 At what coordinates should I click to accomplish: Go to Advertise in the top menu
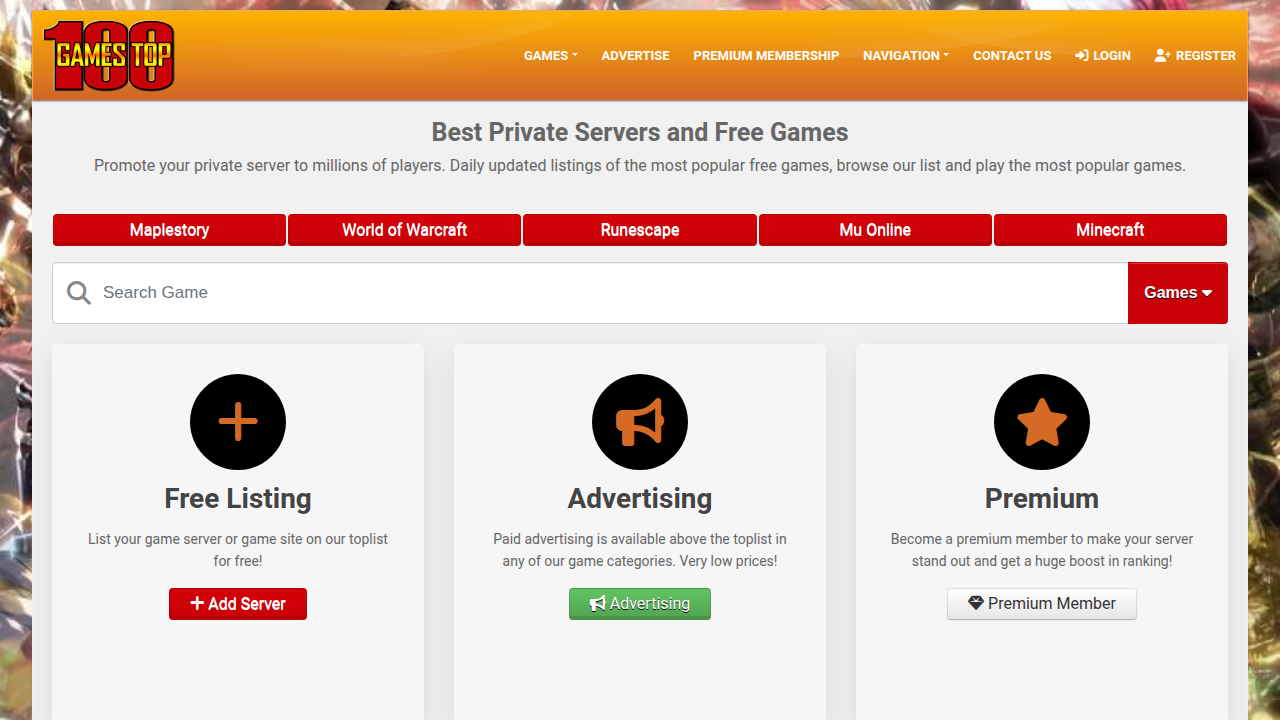(635, 56)
